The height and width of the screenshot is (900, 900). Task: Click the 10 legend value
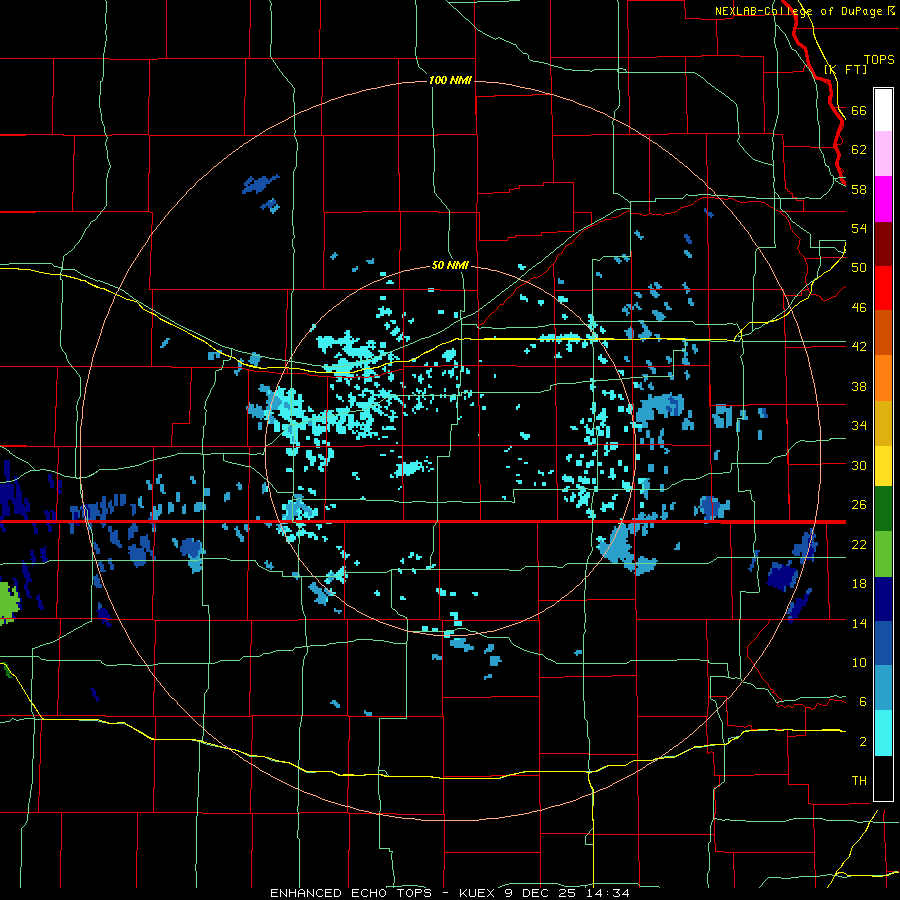(x=859, y=663)
